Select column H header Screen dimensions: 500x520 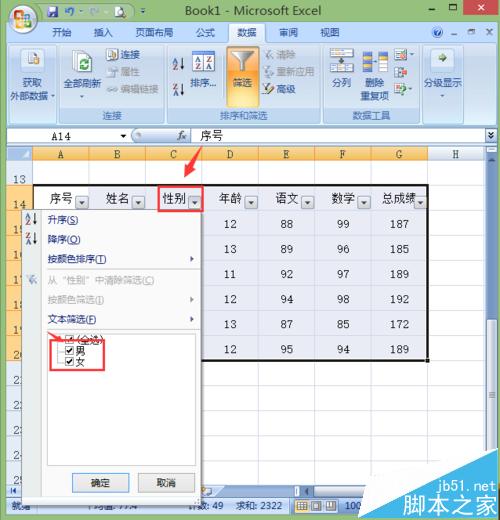point(455,154)
